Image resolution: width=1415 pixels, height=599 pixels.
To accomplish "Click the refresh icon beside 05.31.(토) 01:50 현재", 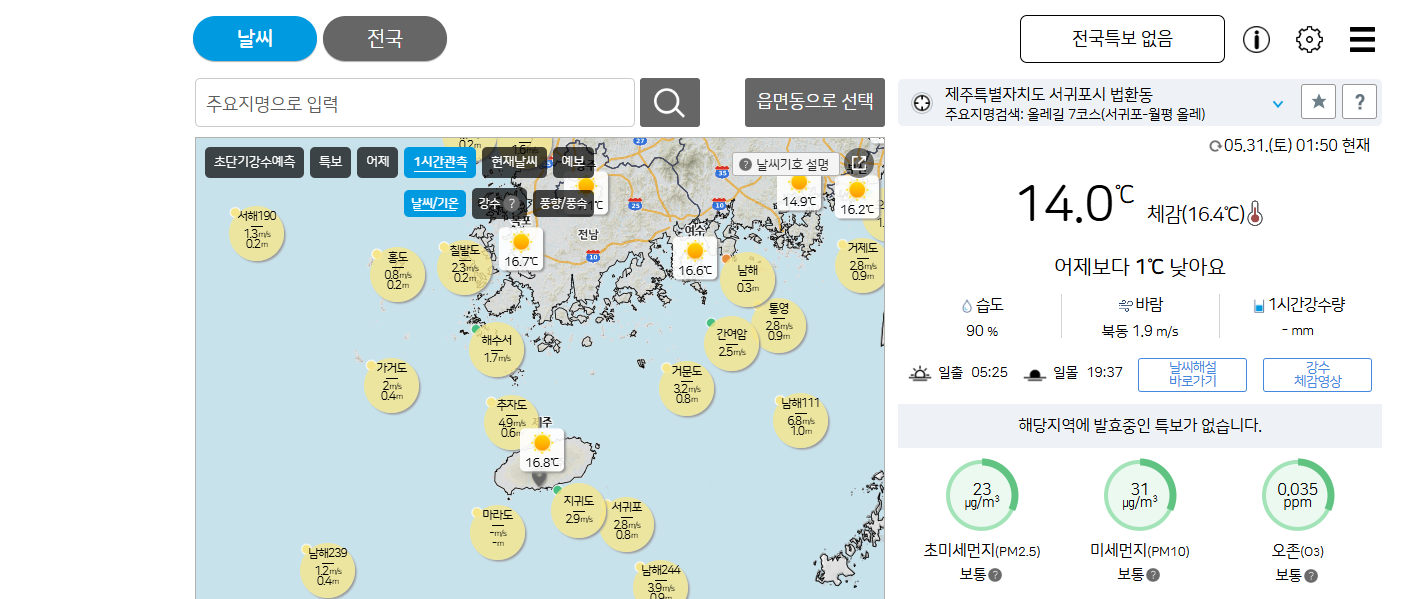I will (1215, 146).
